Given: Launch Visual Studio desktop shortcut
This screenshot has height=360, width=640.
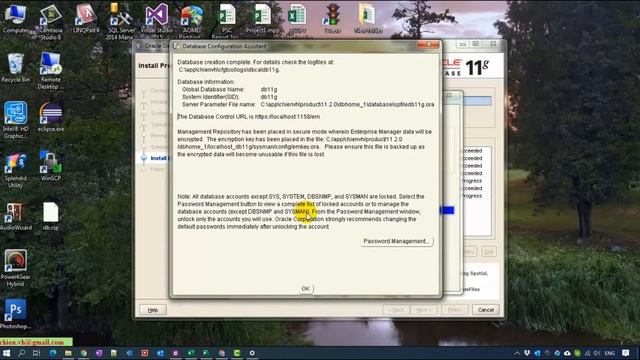Looking at the screenshot, I should pos(157,20).
